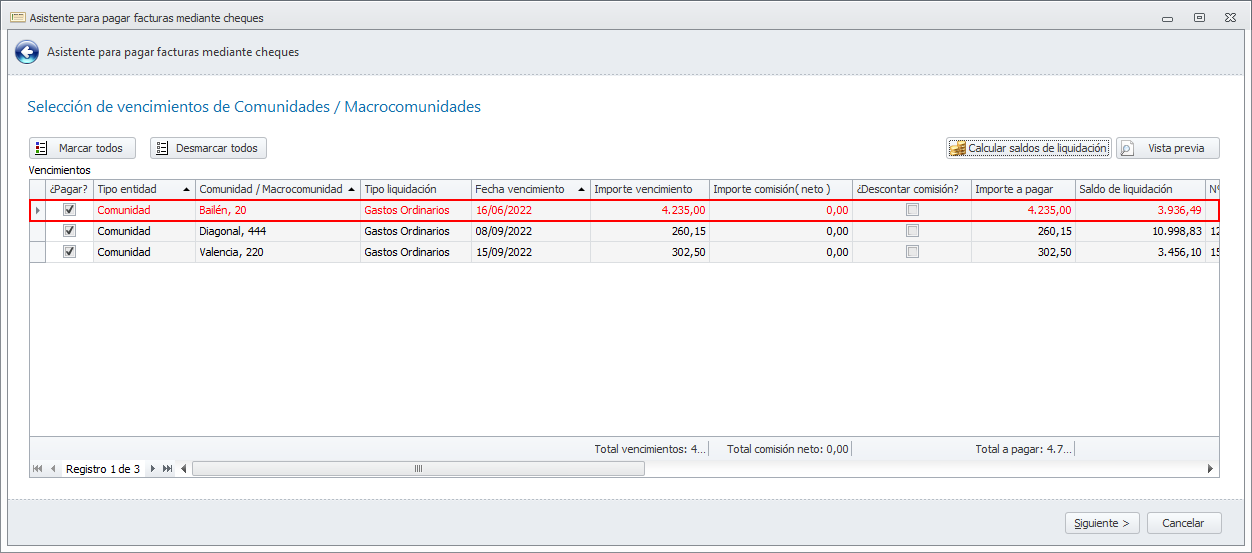The width and height of the screenshot is (1252, 553).
Task: Click the Saldo de liquidación header
Action: pos(1140,189)
